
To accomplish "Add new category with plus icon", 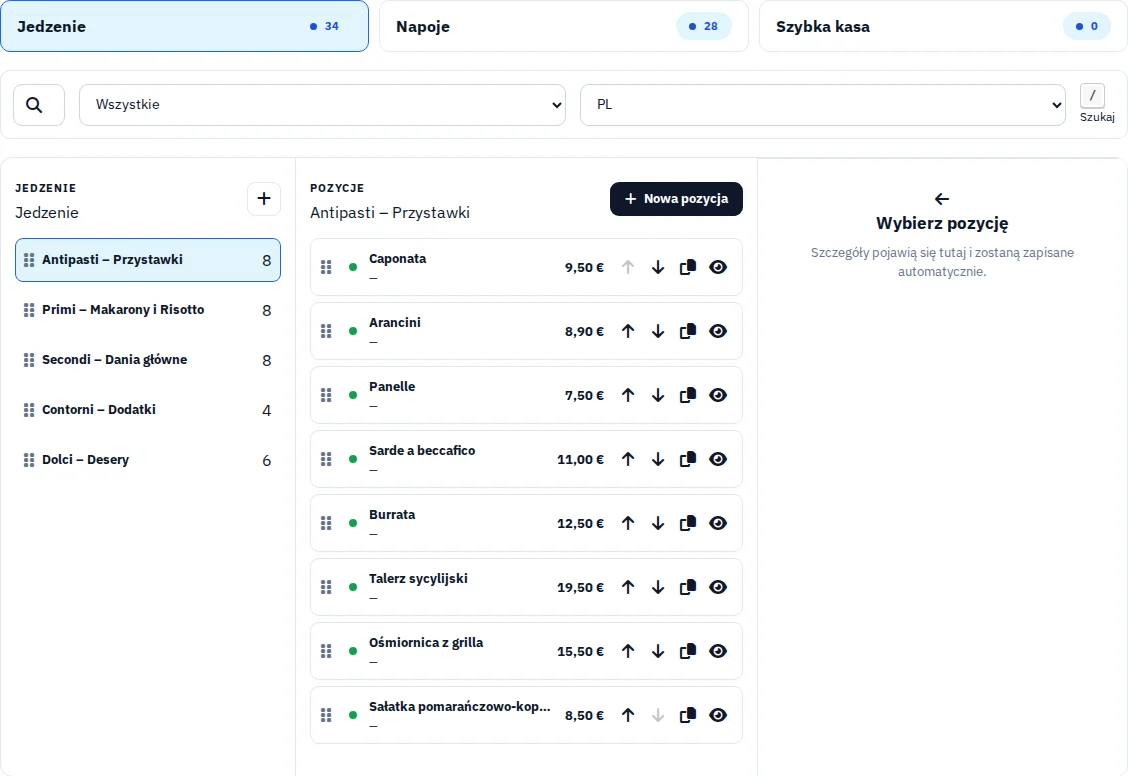I will click(x=264, y=198).
